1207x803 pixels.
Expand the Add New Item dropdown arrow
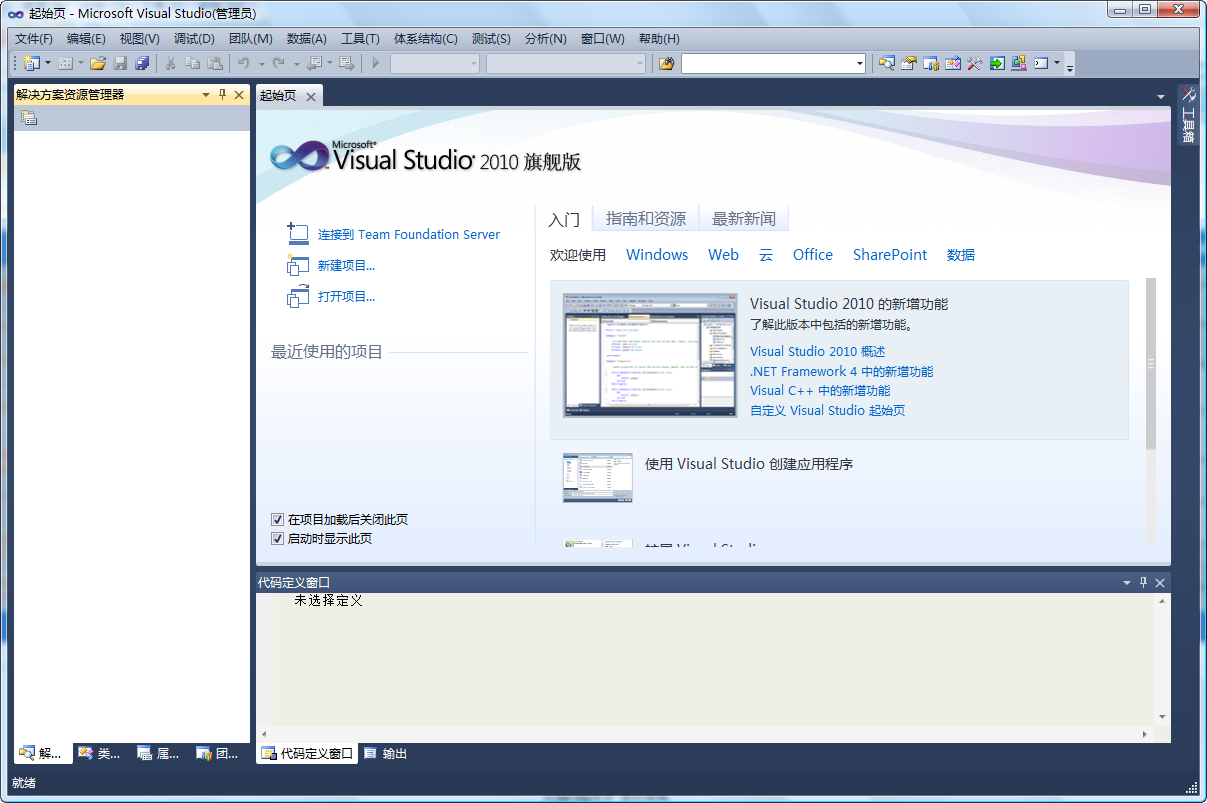tap(79, 63)
